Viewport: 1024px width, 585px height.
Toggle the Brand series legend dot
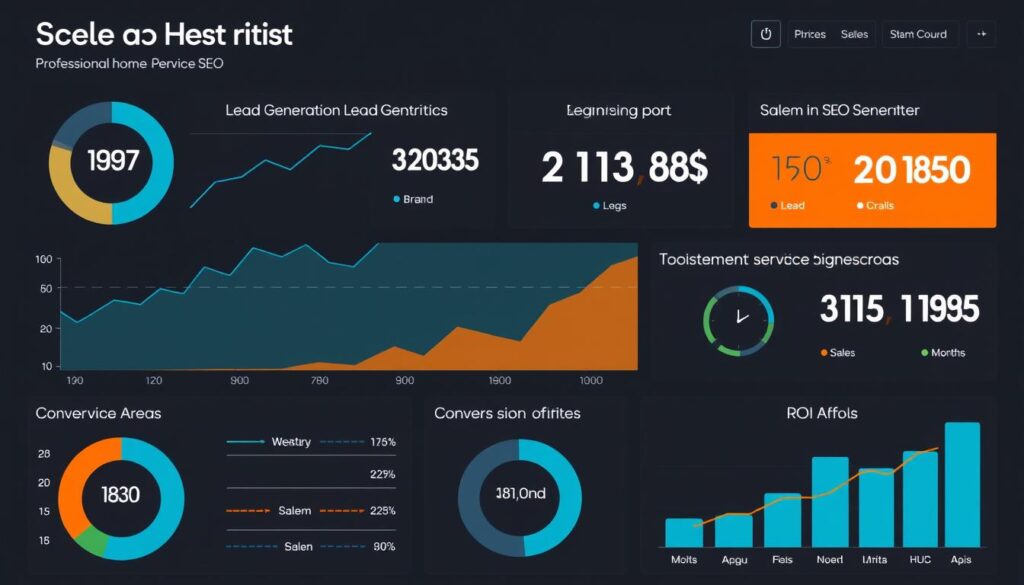click(x=396, y=199)
